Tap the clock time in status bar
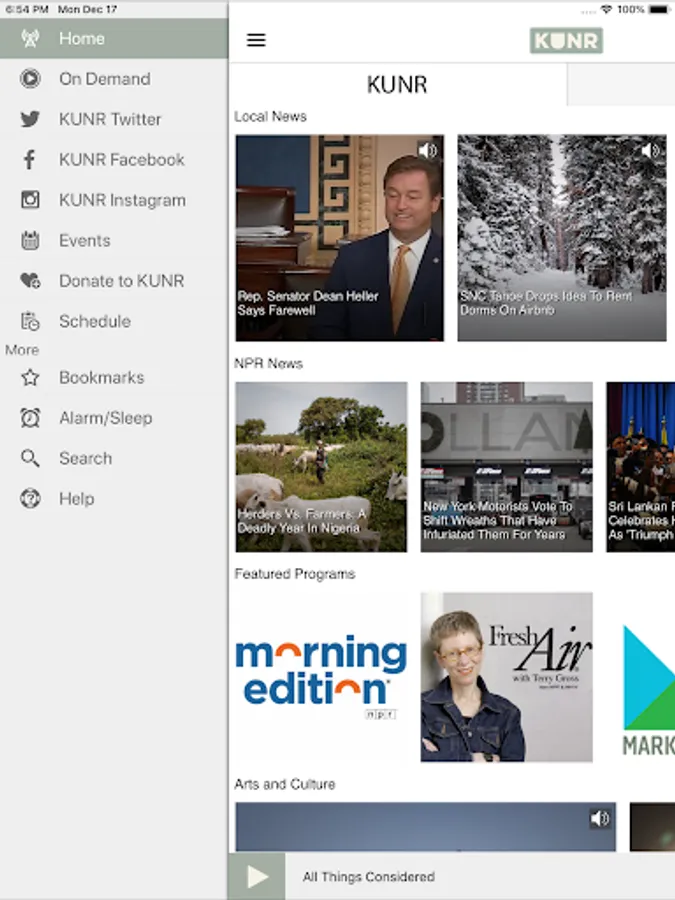The width and height of the screenshot is (675, 900). [26, 9]
